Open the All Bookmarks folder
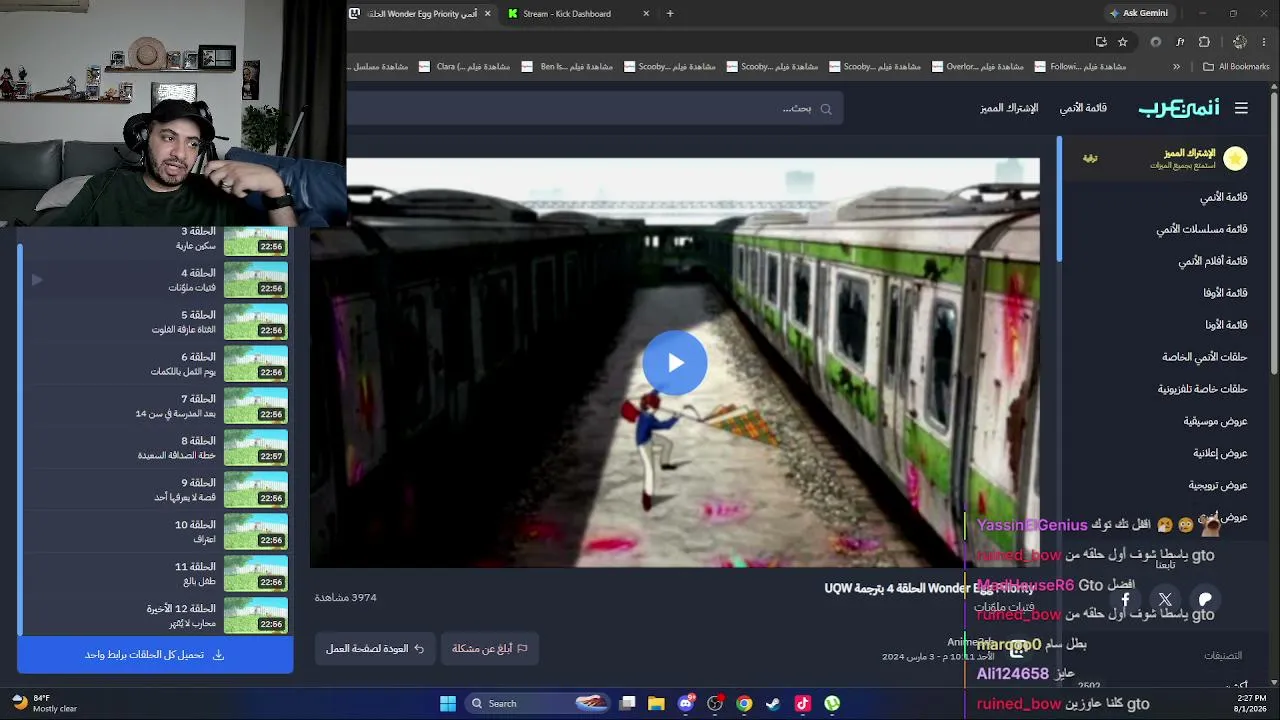This screenshot has height=720, width=1280. 1236,67
